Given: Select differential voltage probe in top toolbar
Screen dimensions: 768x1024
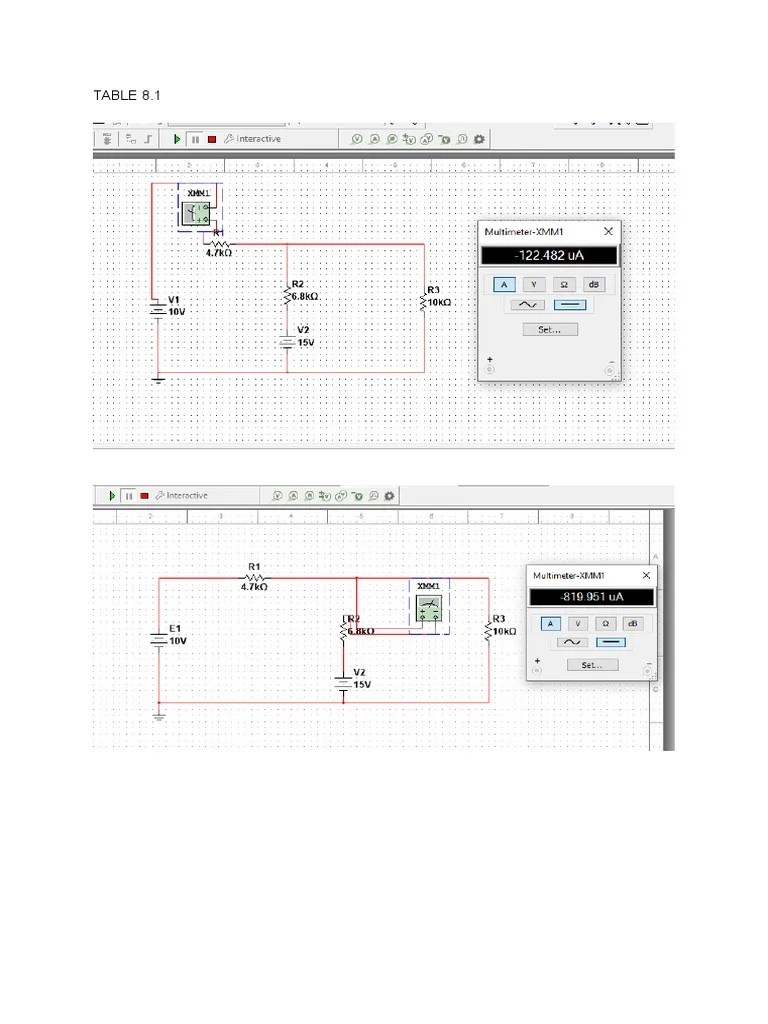Looking at the screenshot, I should click(x=409, y=139).
